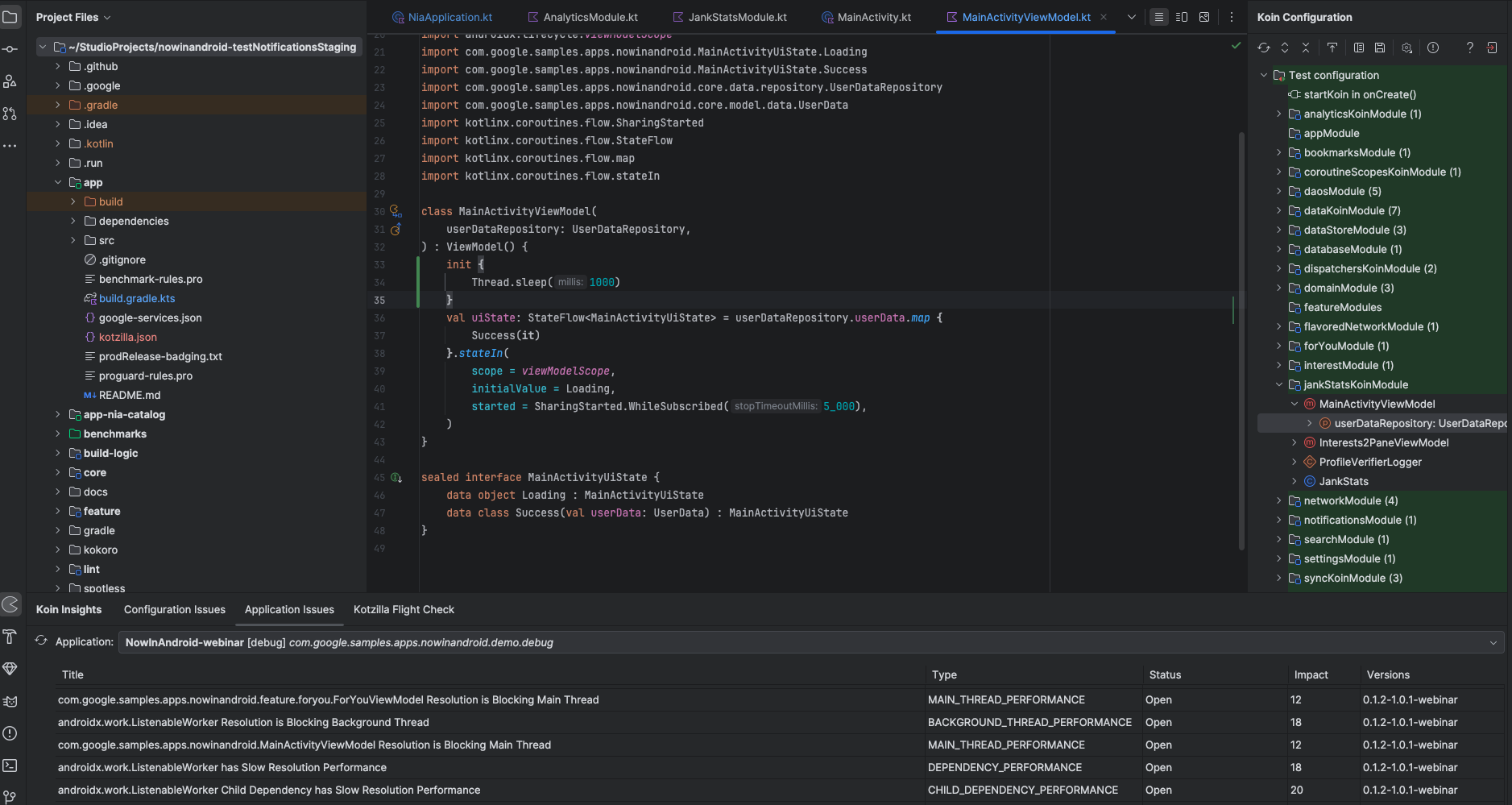The width and height of the screenshot is (1512, 805).
Task: Open Koin Configuration gear settings
Action: click(1406, 48)
